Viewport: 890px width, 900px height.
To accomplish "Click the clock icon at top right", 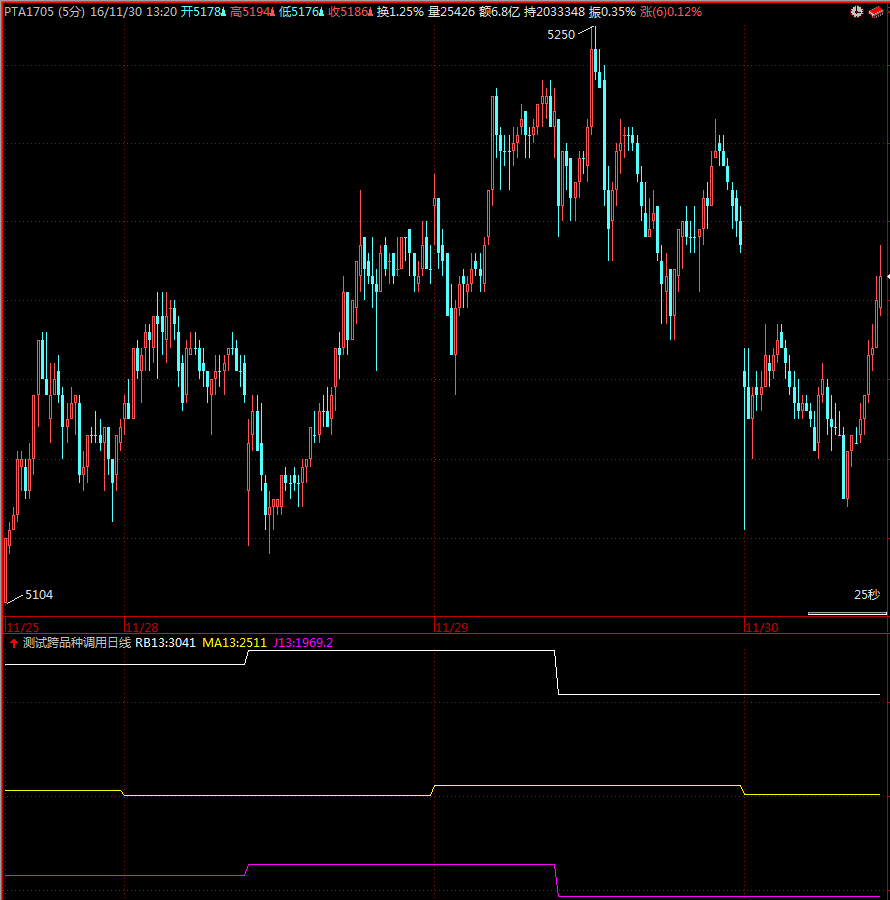I will tap(857, 12).
